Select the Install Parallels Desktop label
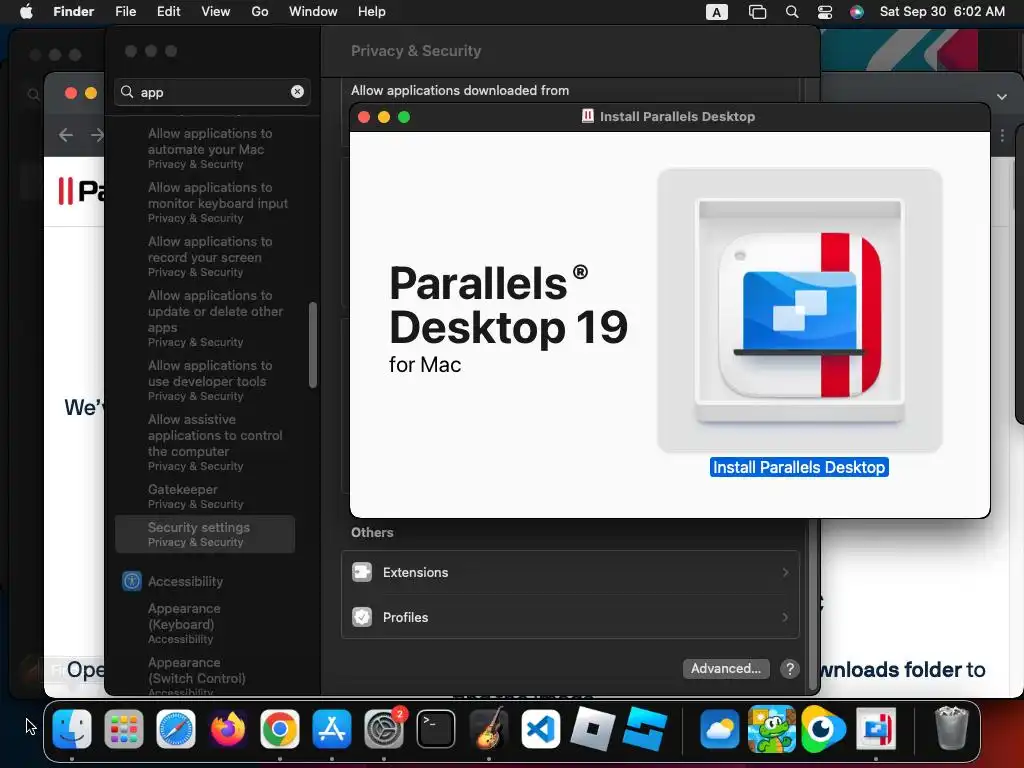 click(x=799, y=468)
